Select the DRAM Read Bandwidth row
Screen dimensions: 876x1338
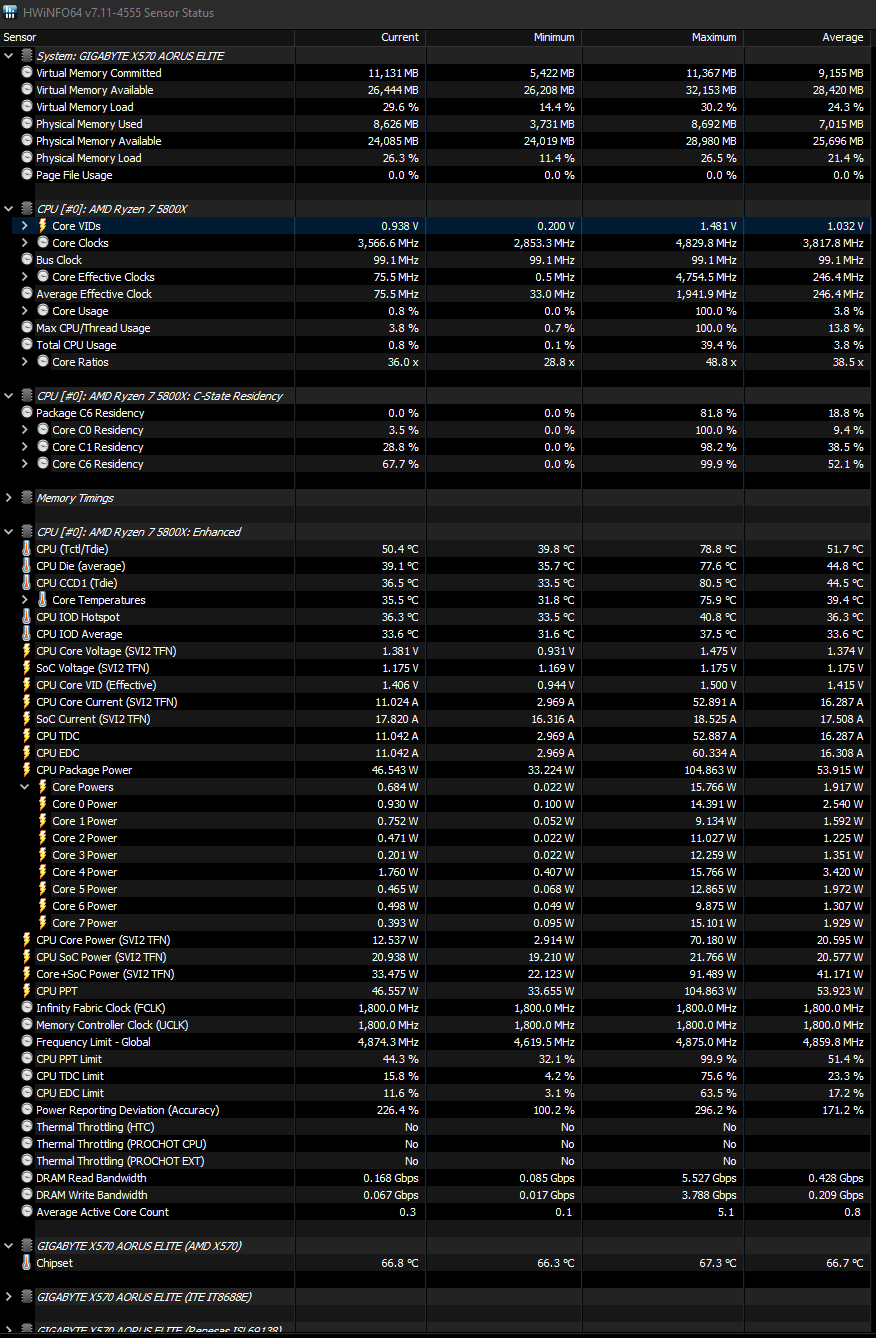click(x=435, y=1178)
